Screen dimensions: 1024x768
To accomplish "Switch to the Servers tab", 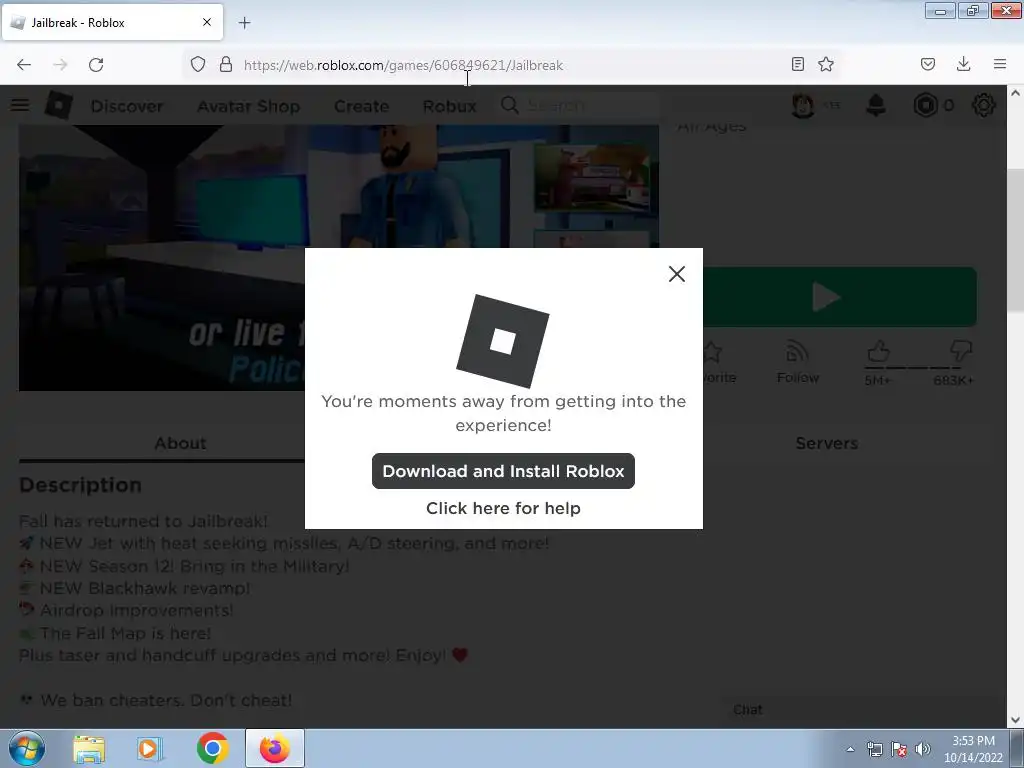I will (827, 443).
